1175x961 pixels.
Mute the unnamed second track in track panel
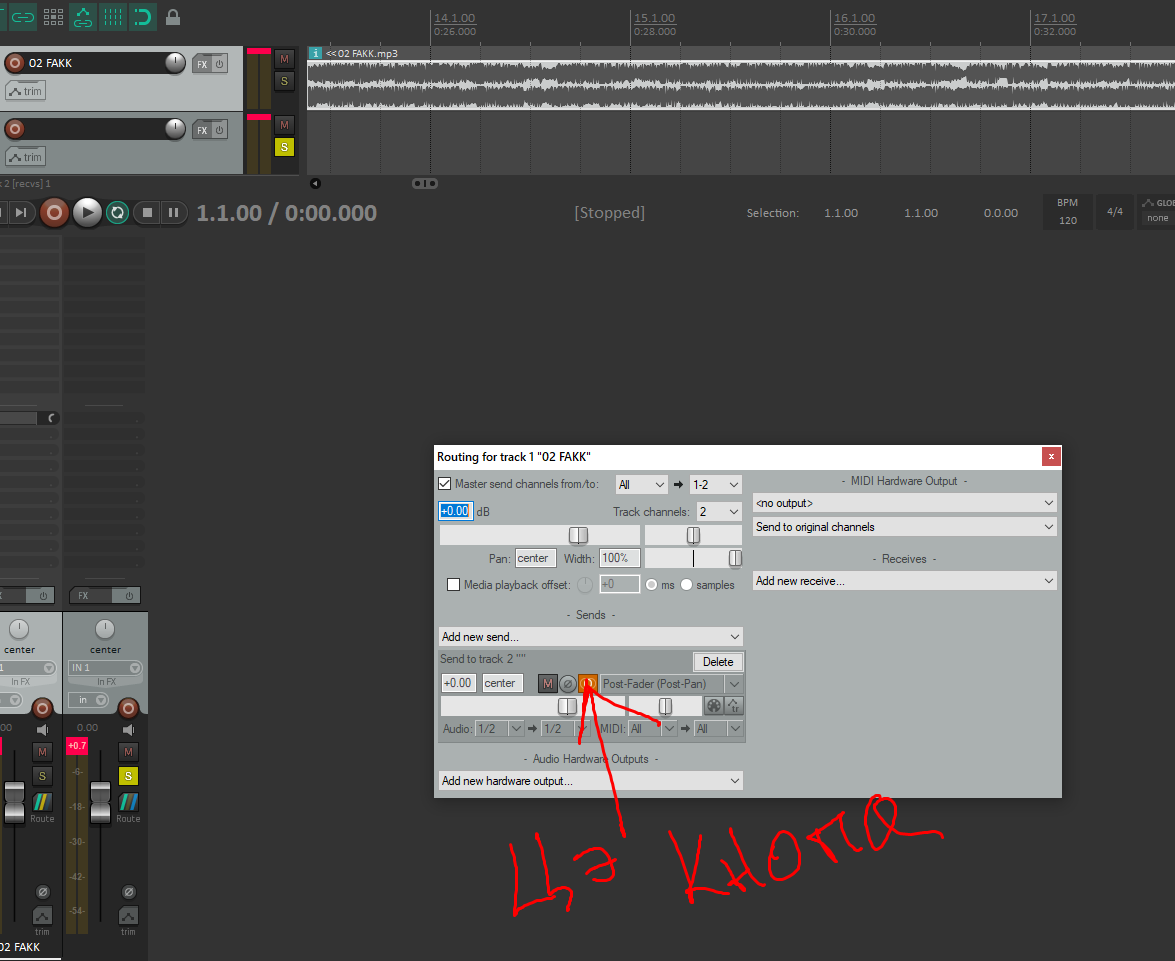tap(284, 125)
